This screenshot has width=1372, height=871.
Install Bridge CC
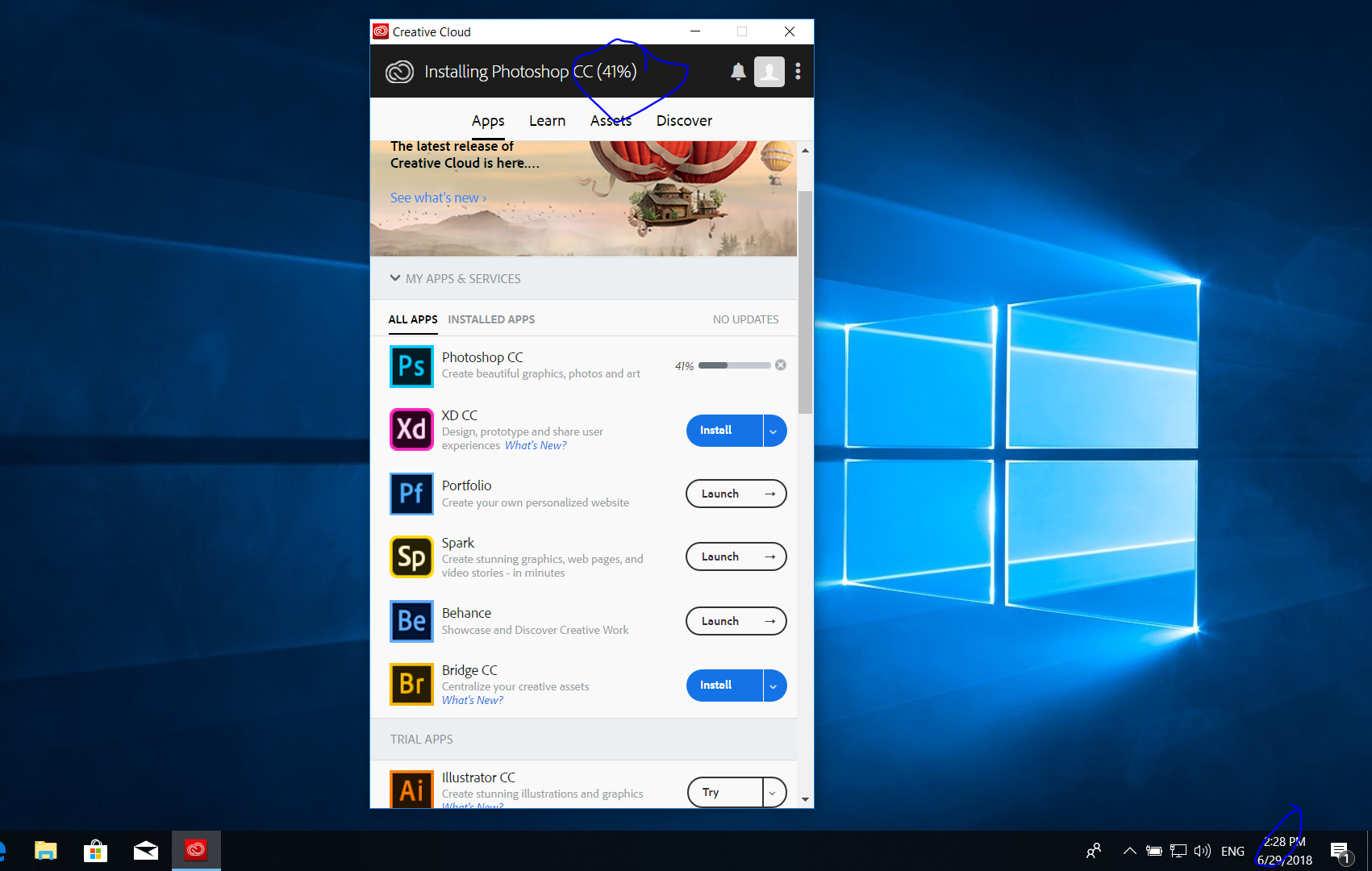[724, 686]
